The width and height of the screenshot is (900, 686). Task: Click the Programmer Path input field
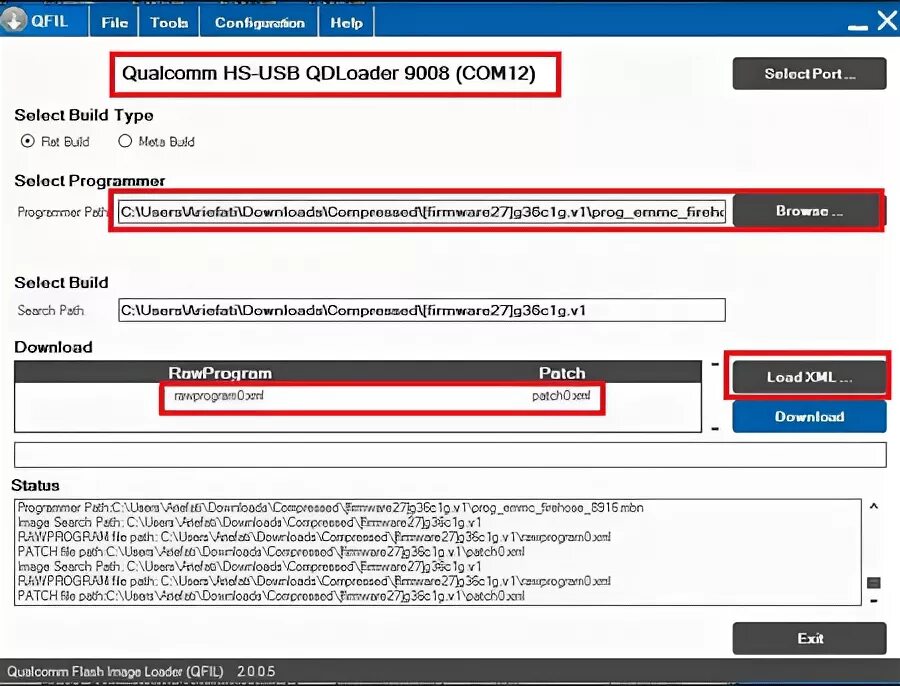(422, 212)
